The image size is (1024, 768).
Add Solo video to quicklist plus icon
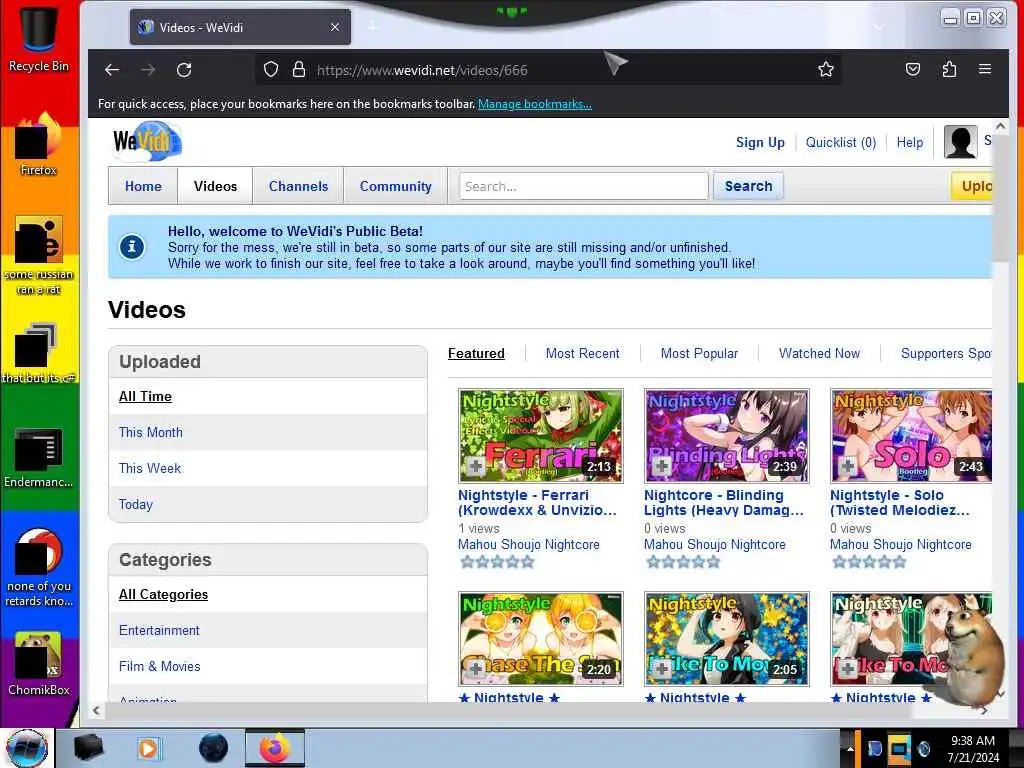[x=848, y=466]
